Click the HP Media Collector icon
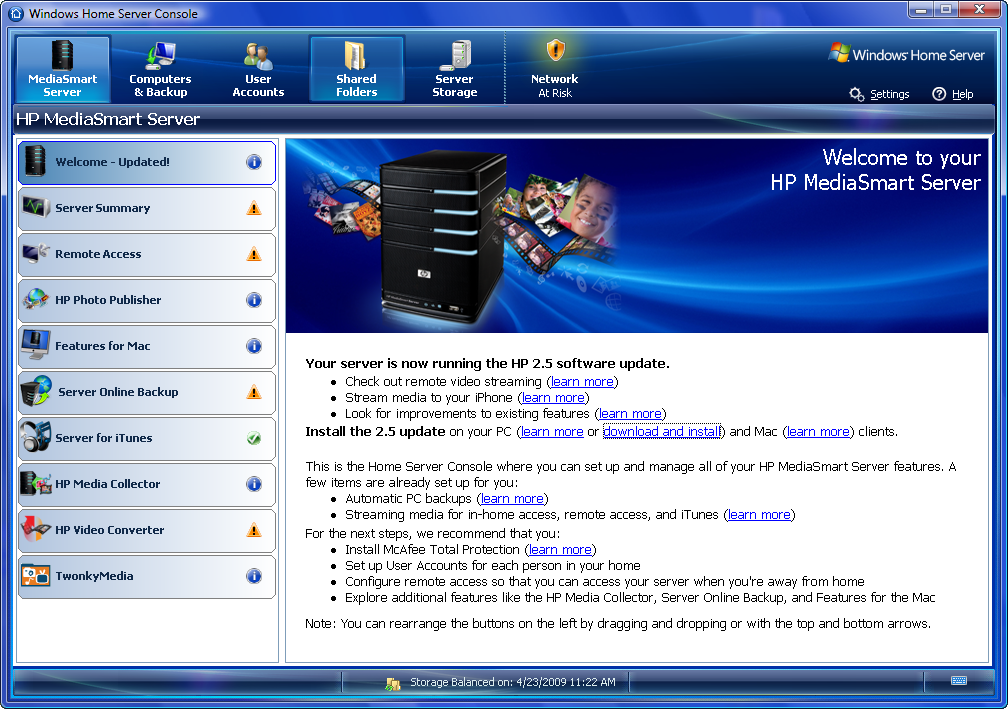This screenshot has height=709, width=1008. pos(36,483)
